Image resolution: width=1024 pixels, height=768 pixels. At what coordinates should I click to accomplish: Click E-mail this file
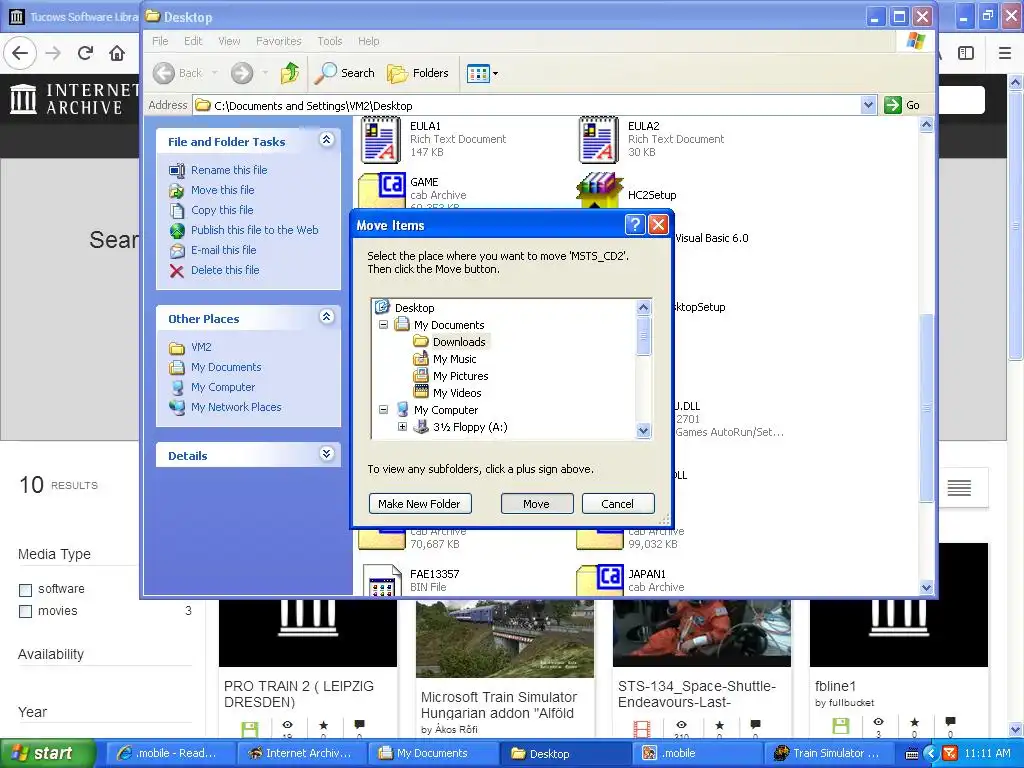tap(223, 250)
